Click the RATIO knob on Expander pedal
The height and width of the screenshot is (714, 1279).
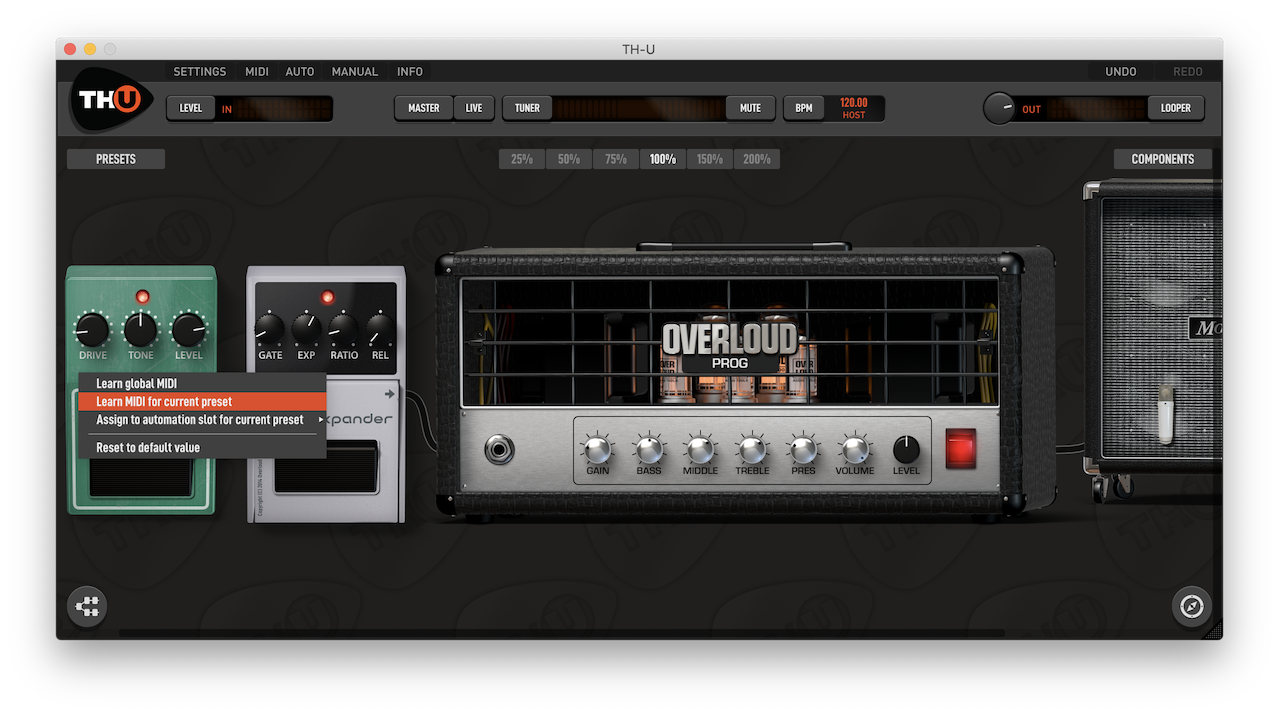coord(344,329)
